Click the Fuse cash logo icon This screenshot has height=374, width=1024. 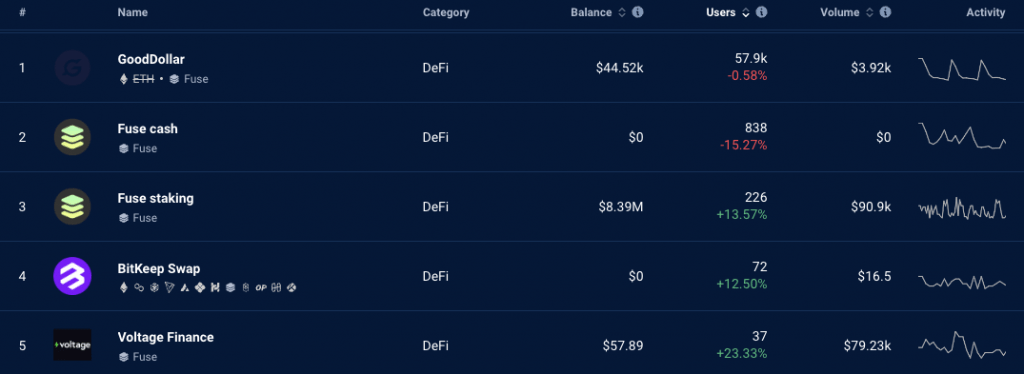(x=72, y=137)
